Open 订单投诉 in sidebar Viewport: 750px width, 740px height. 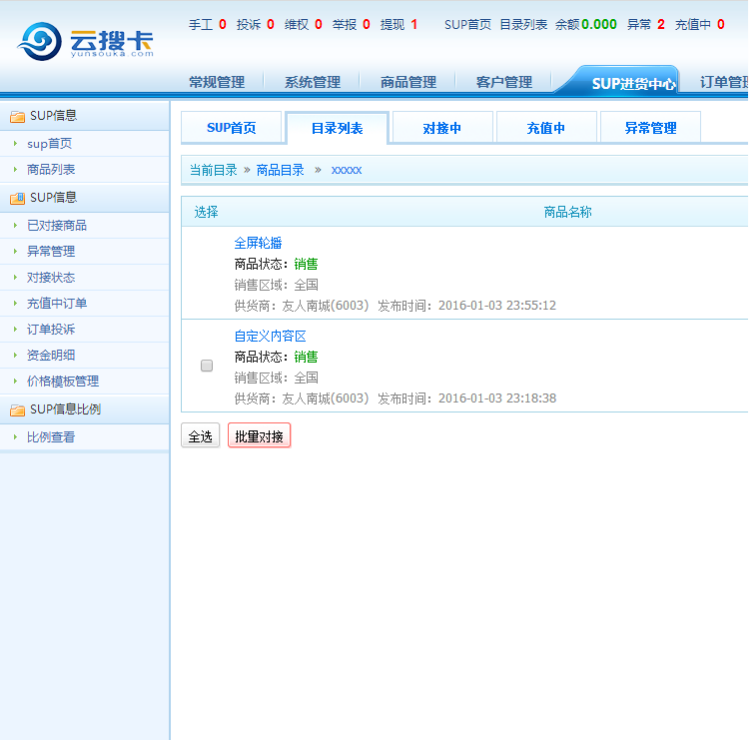coord(51,329)
